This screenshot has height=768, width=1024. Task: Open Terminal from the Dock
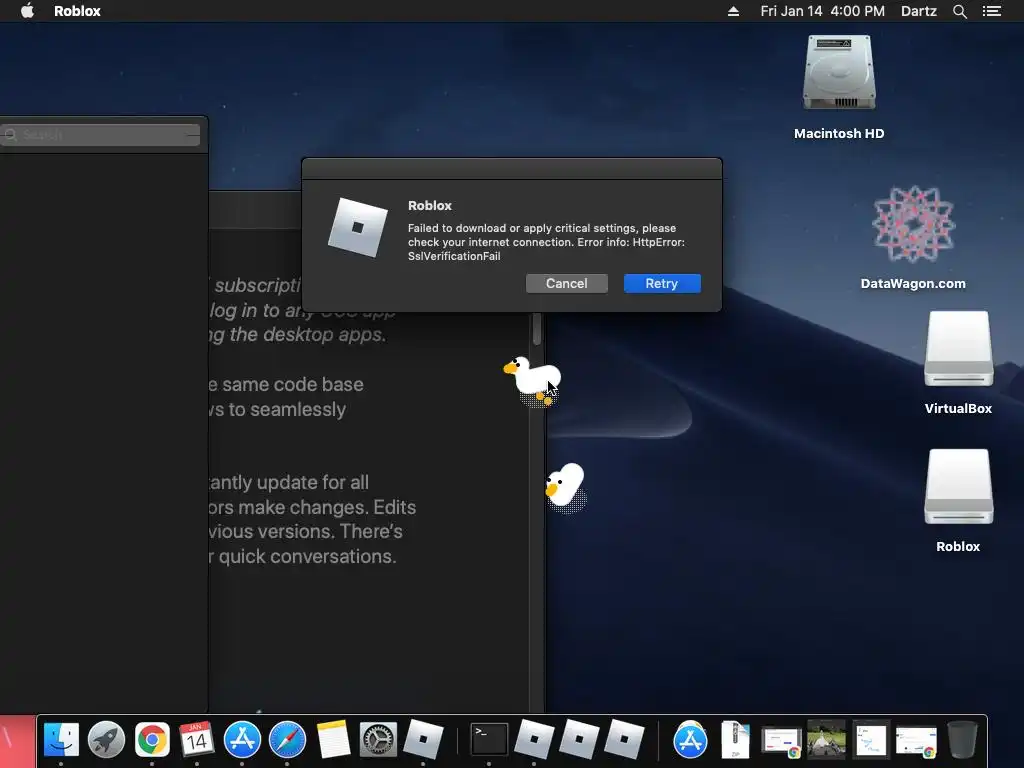[x=489, y=740]
